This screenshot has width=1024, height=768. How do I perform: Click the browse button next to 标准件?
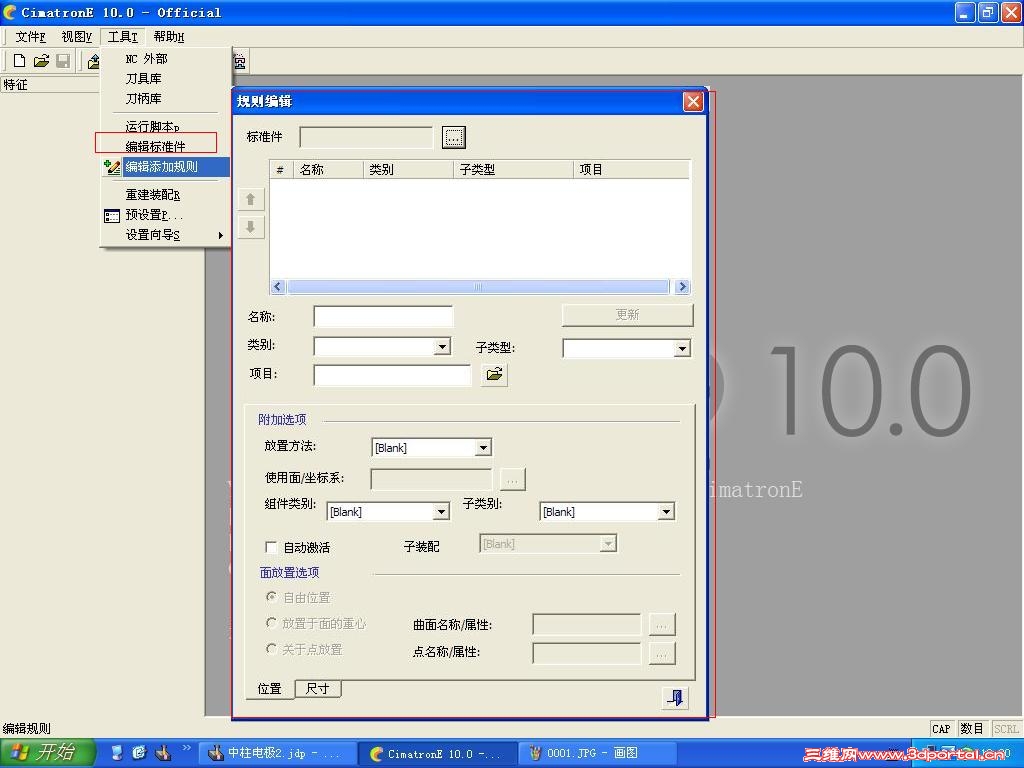point(453,138)
